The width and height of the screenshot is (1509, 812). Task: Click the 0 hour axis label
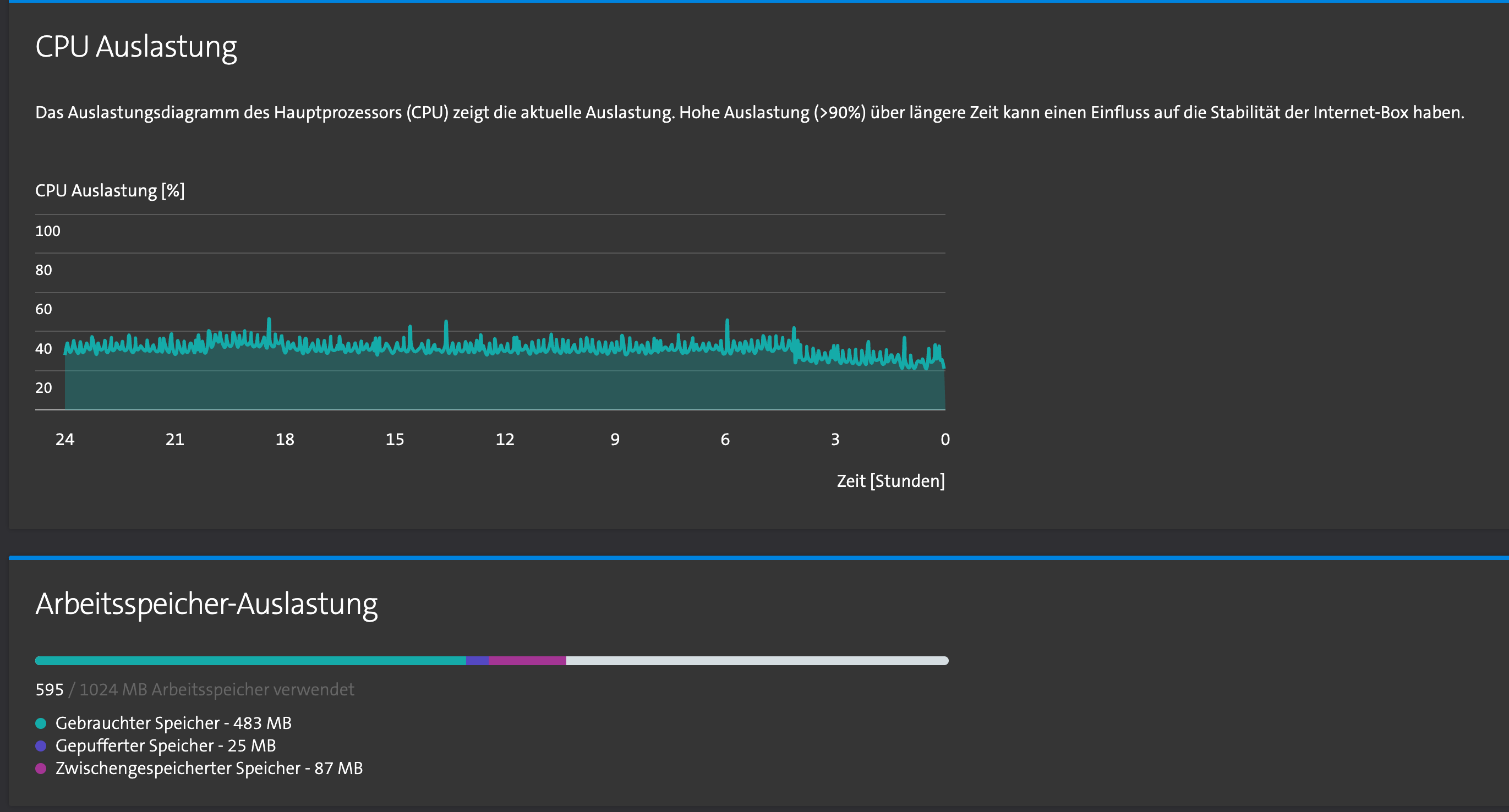point(944,439)
